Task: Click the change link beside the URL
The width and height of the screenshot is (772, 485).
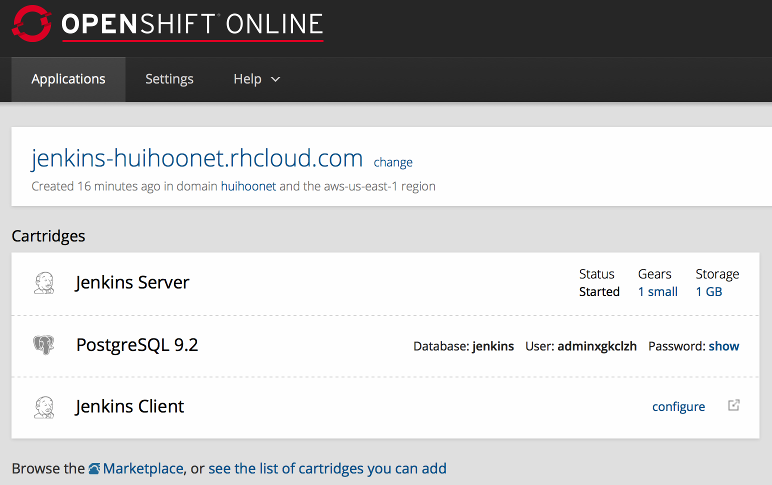Action: (x=393, y=162)
